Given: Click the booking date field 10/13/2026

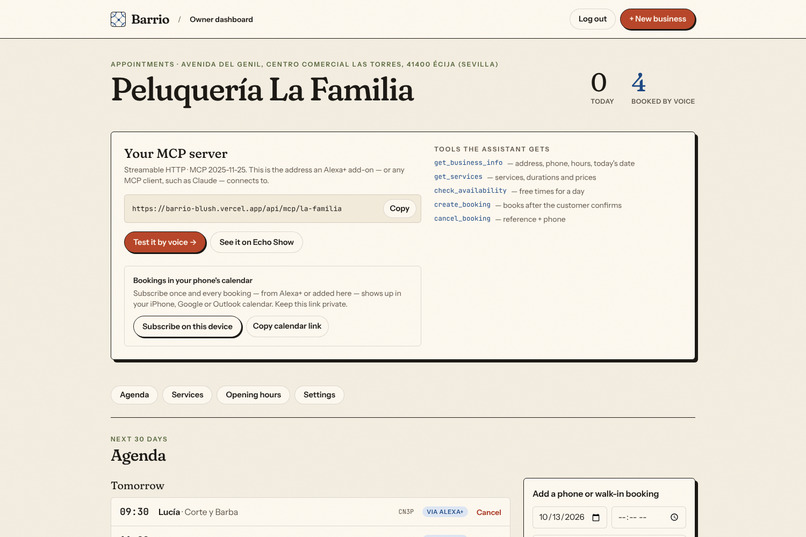Looking at the screenshot, I should [570, 517].
